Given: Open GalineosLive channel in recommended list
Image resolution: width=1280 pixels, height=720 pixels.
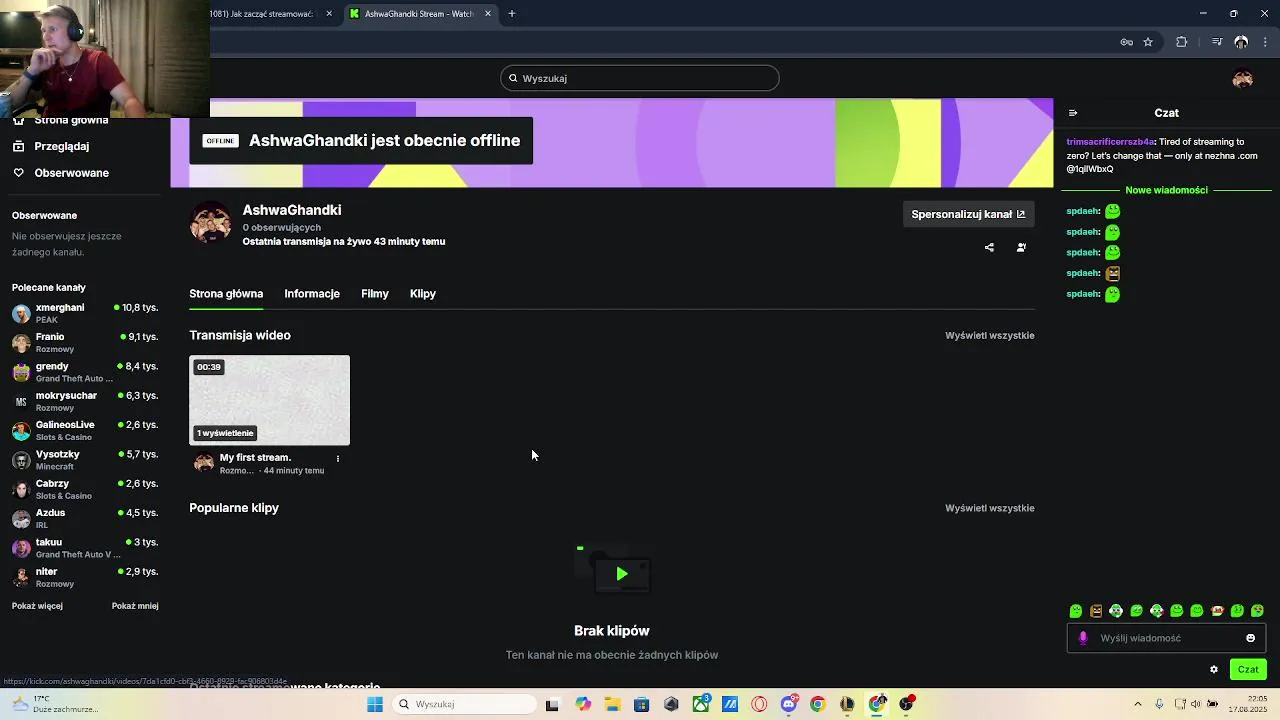Looking at the screenshot, I should tap(85, 431).
